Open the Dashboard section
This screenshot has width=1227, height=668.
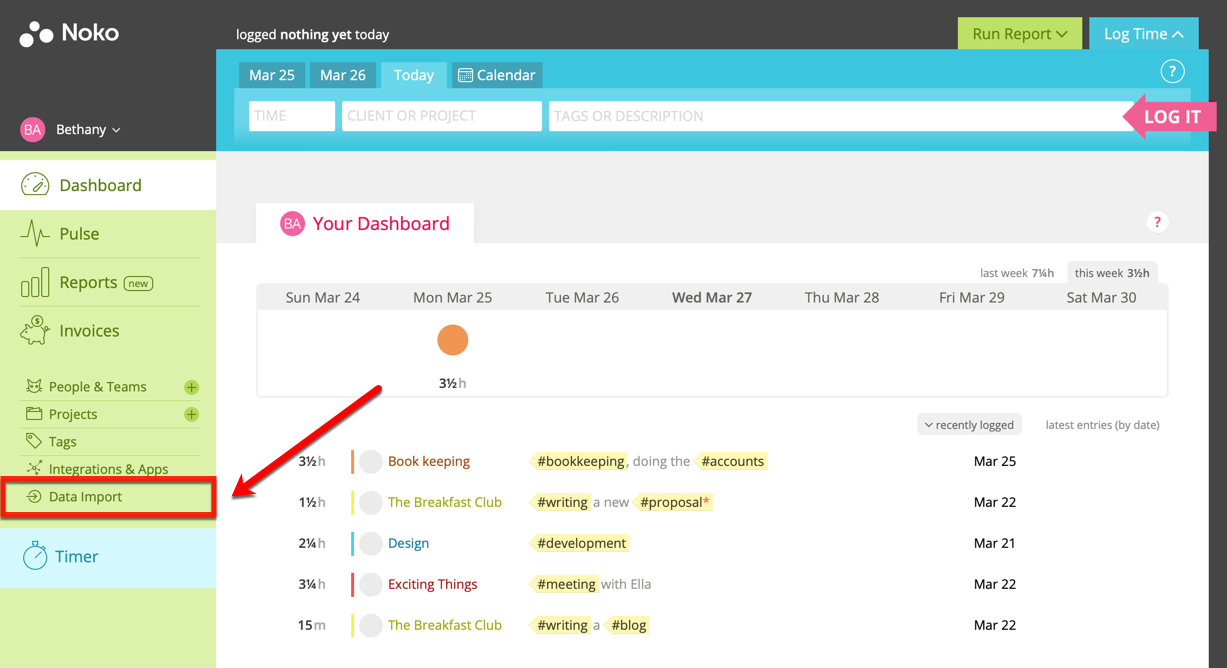pos(108,185)
